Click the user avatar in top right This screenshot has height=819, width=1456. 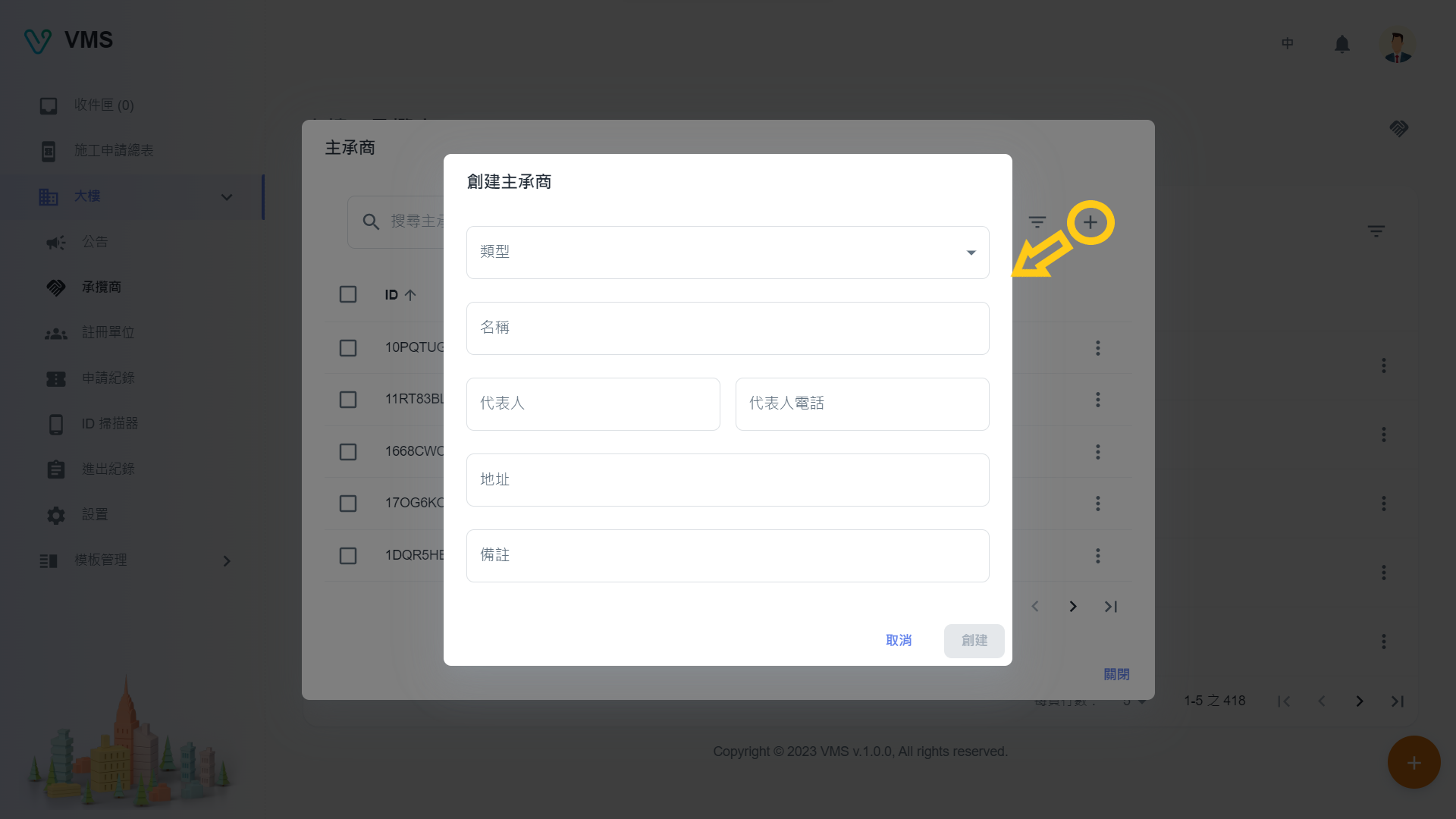click(1397, 45)
